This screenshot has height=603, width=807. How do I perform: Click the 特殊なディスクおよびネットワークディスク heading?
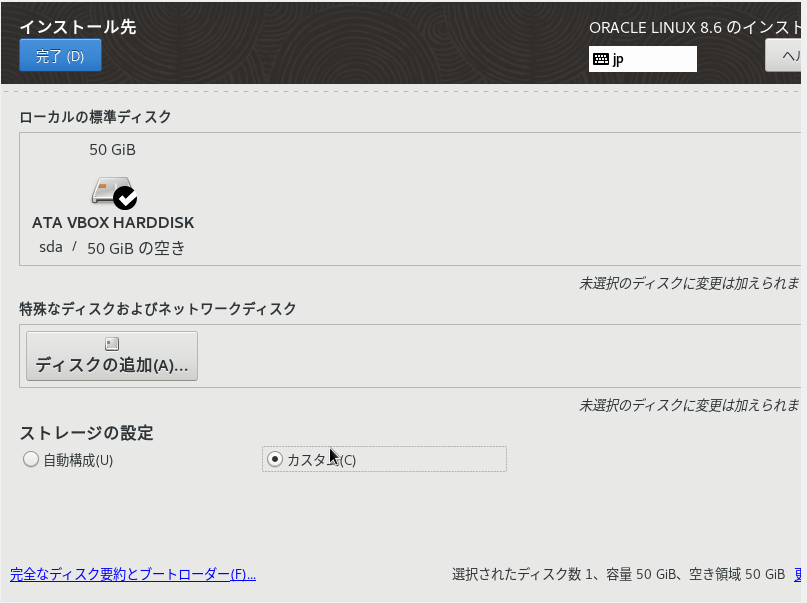tap(157, 309)
